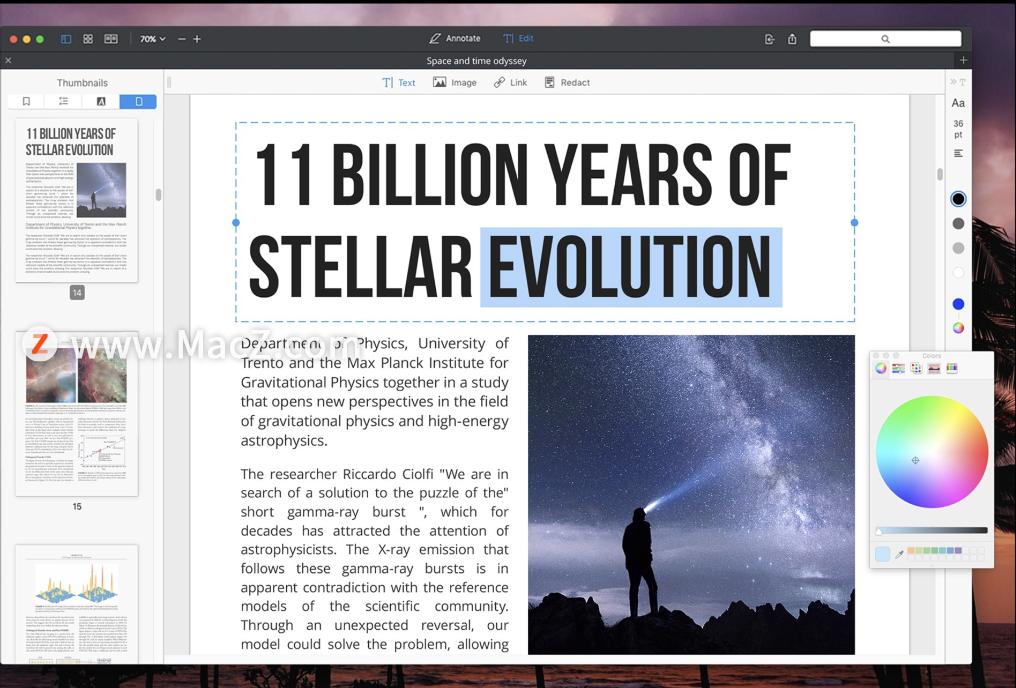
Task: Show the outline list in sidebar
Action: [x=63, y=101]
